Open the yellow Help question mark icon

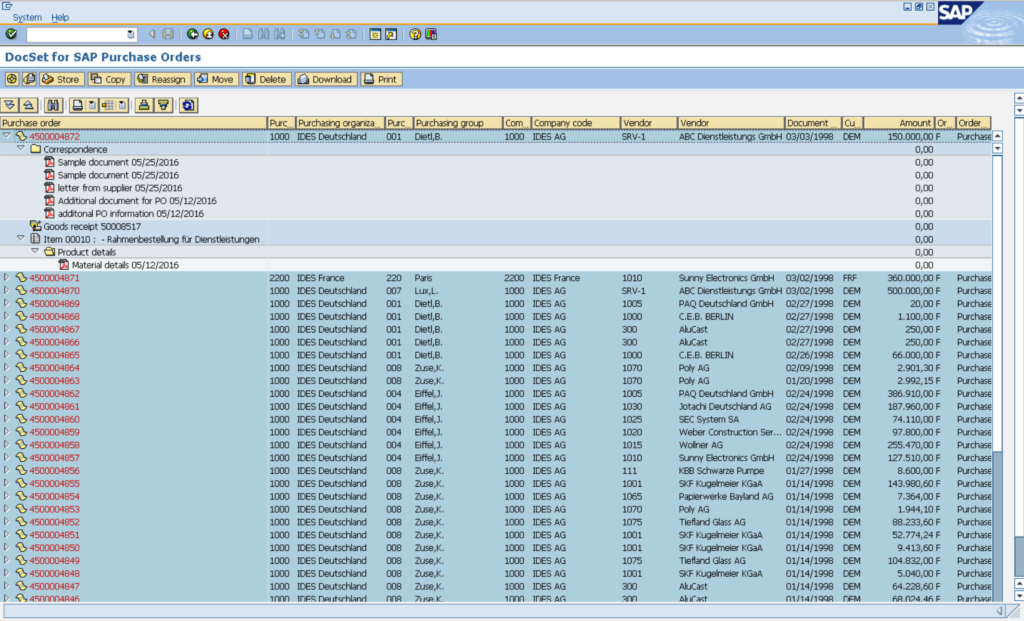[415, 34]
